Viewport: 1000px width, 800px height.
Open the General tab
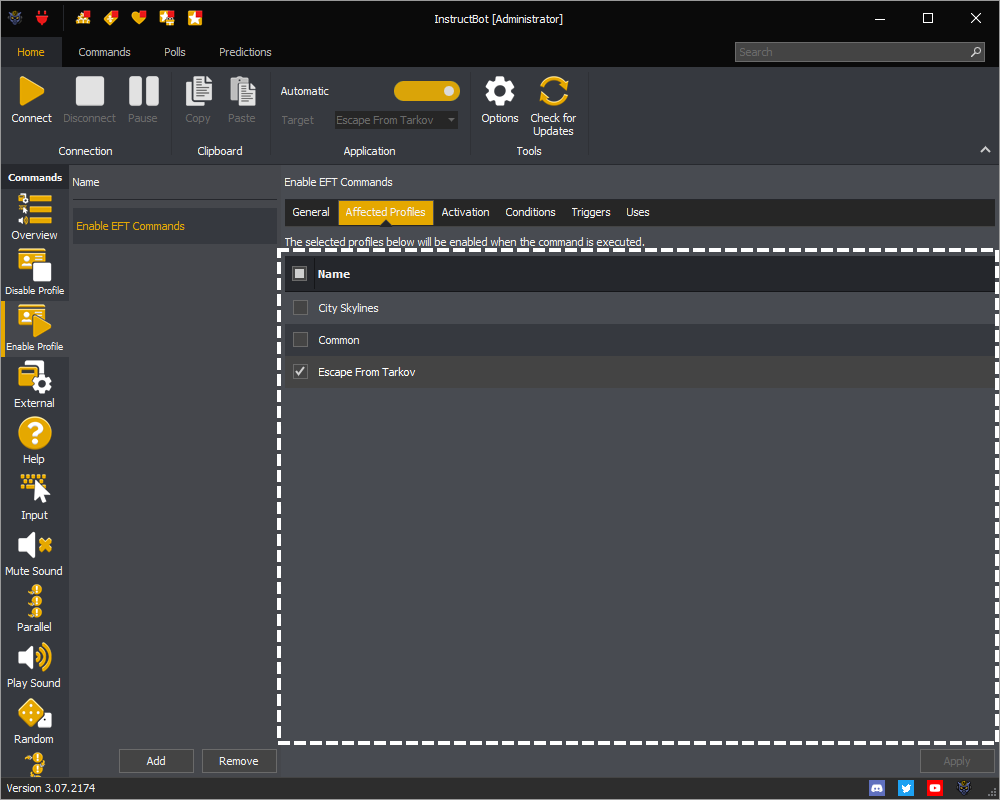[x=311, y=212]
